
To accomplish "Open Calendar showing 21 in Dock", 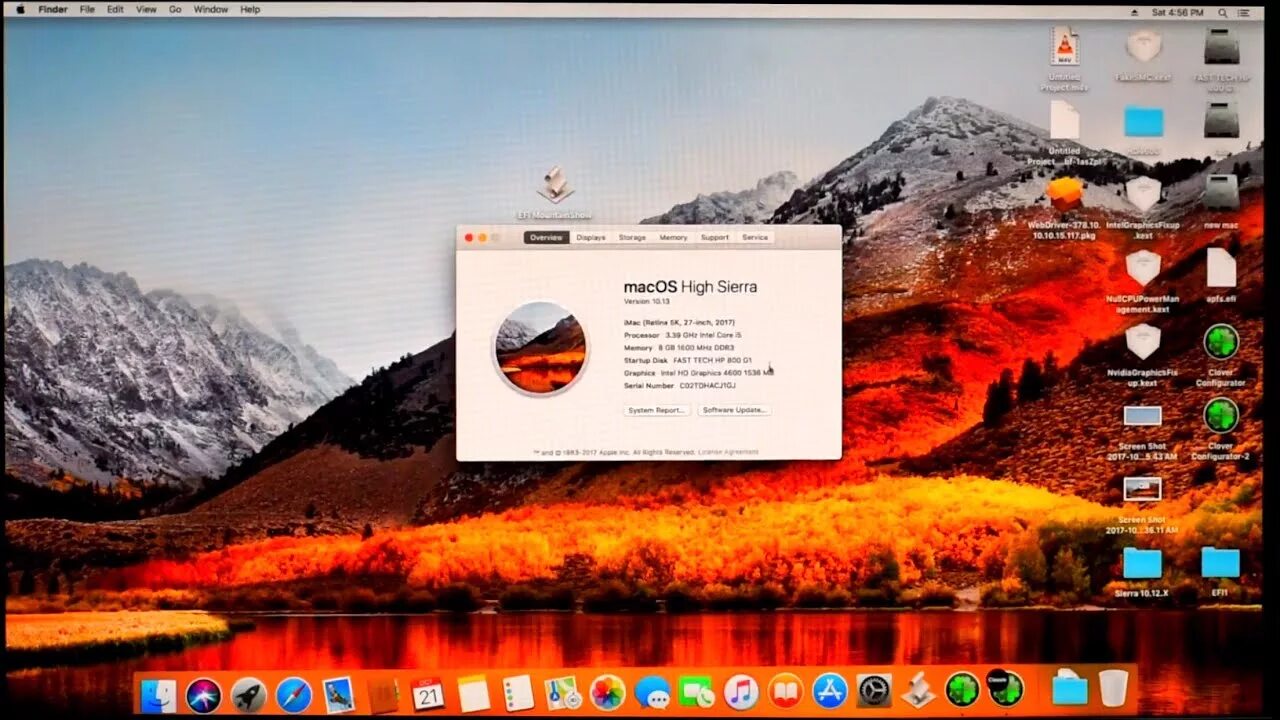I will point(427,693).
